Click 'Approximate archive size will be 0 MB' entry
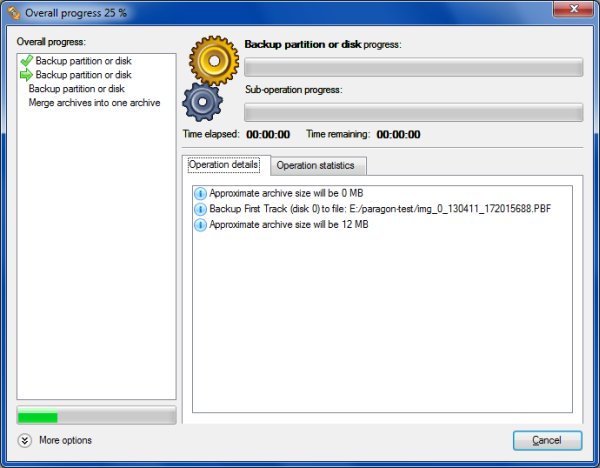The width and height of the screenshot is (600, 468). pyautogui.click(x=286, y=193)
